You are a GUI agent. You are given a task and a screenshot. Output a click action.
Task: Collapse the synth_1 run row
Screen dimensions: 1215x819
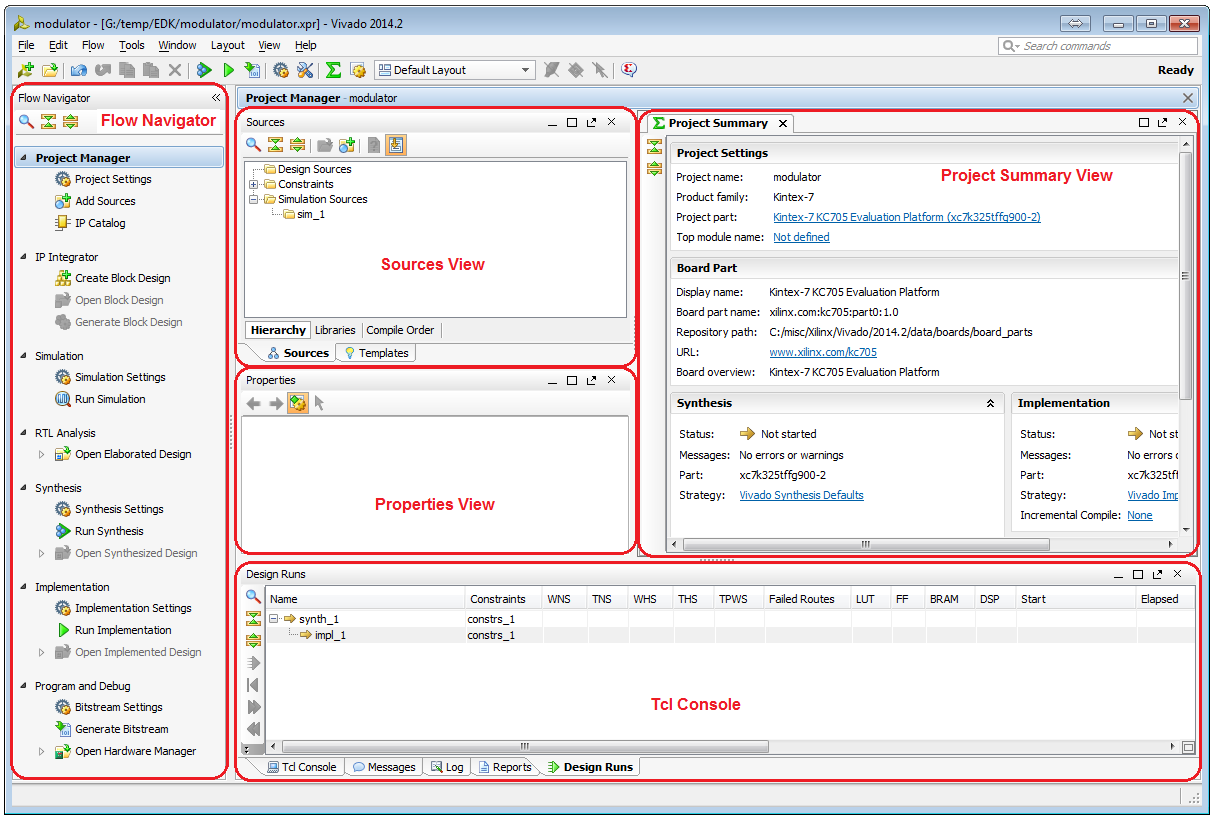pyautogui.click(x=274, y=619)
